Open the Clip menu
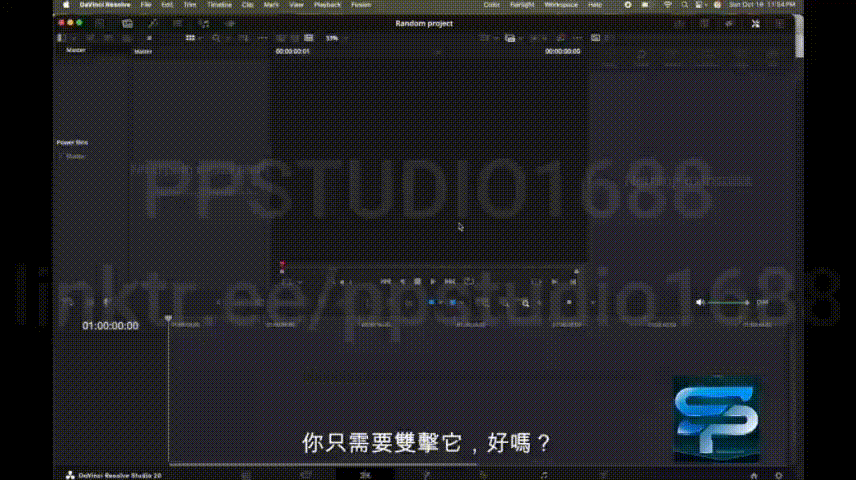This screenshot has height=480, width=856. point(247,4)
